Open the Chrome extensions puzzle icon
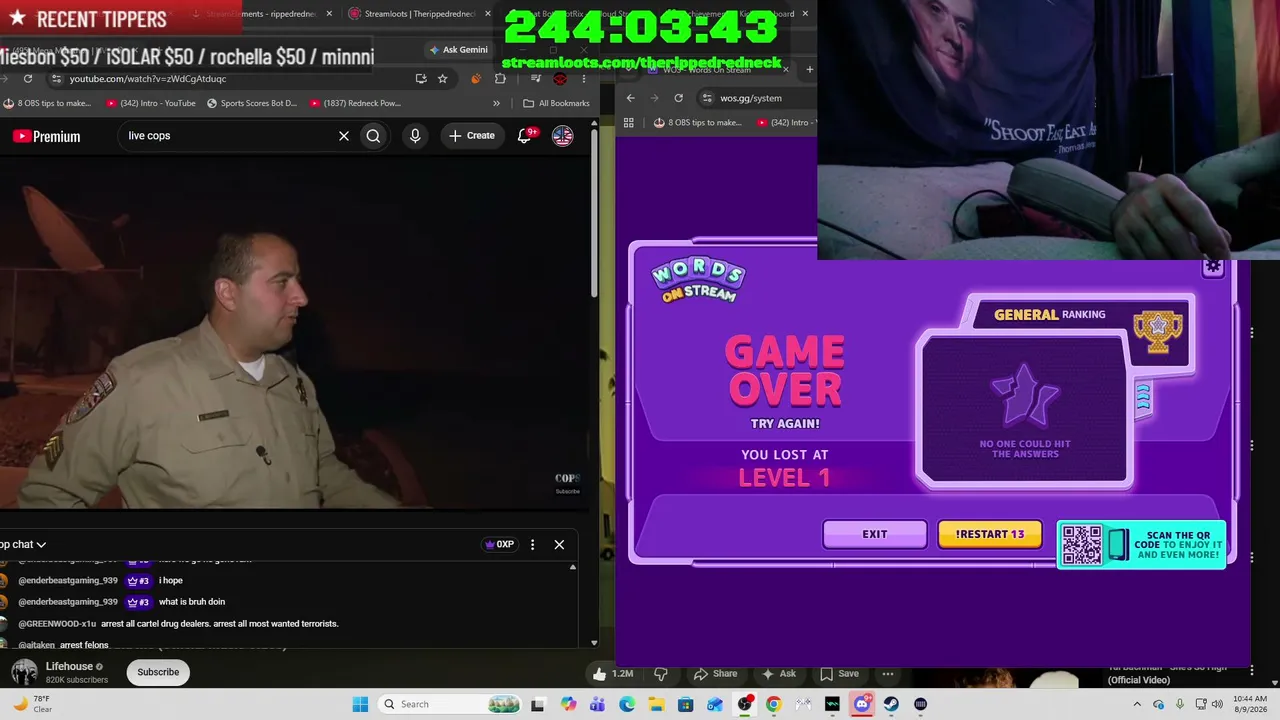 500,79
